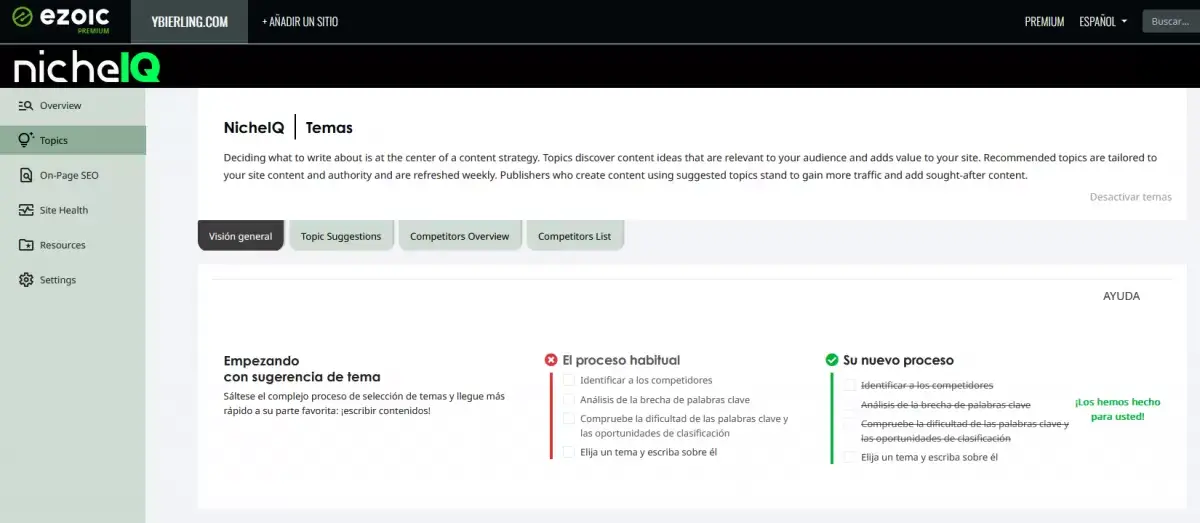Click the AYUDA help link
The width and height of the screenshot is (1200, 523).
(1121, 296)
